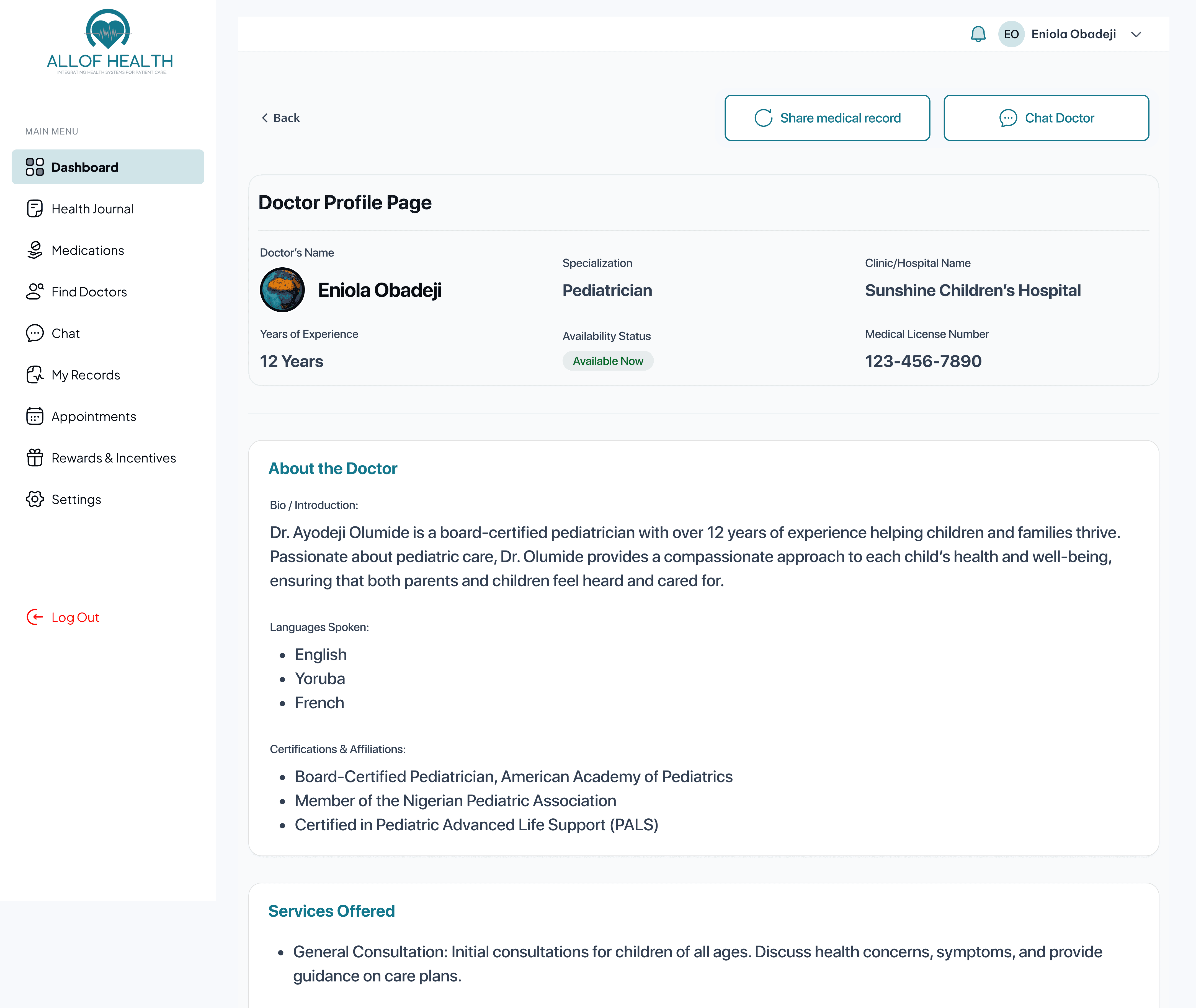The width and height of the screenshot is (1196, 1008).
Task: Click the My Records heartbeat icon
Action: click(x=34, y=375)
